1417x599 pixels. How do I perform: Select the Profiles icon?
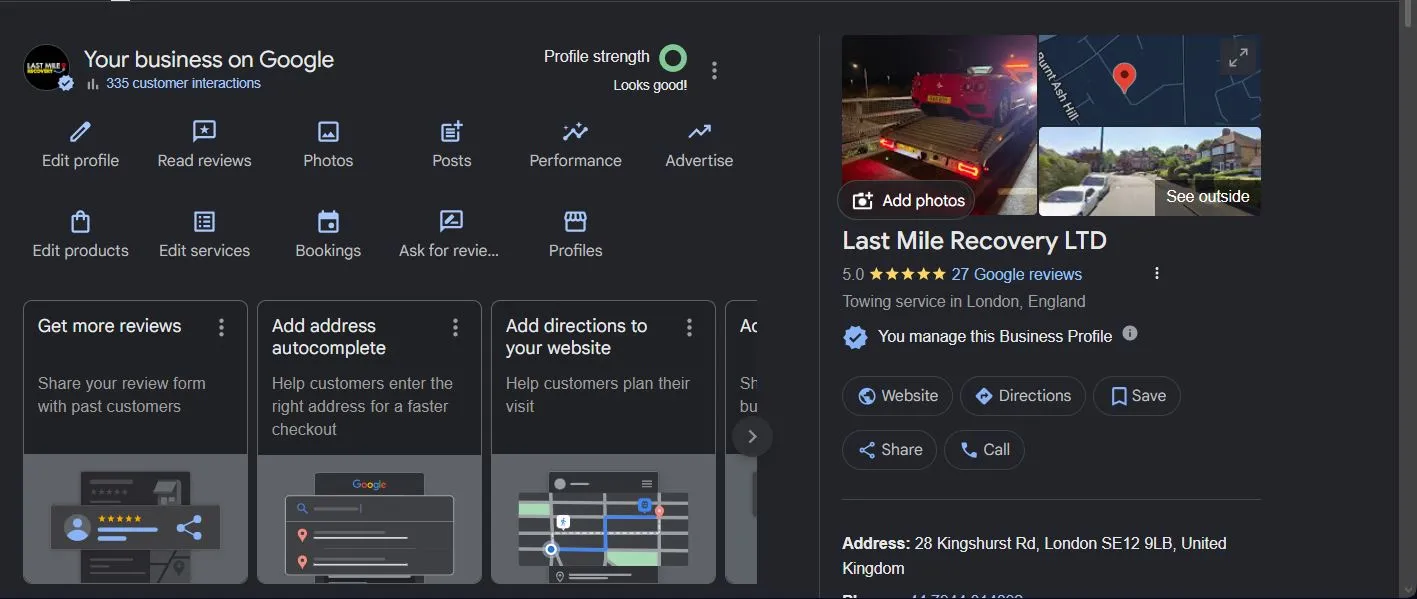pyautogui.click(x=575, y=221)
